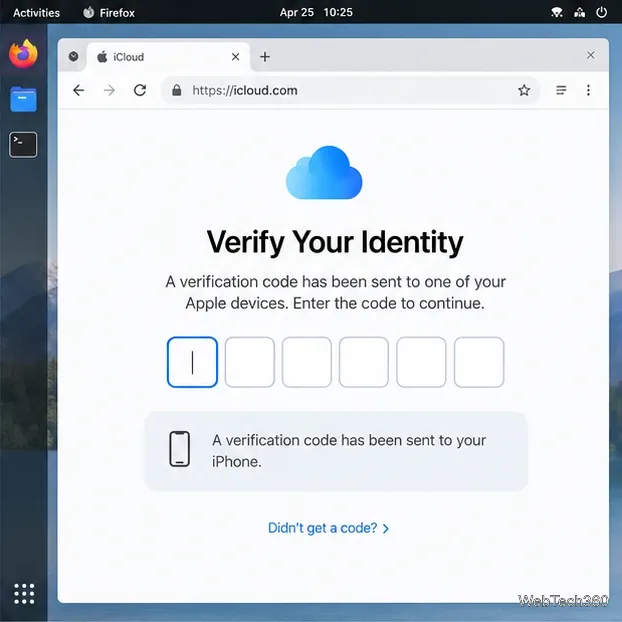Click text "A verification code has been sent to your iPhone."
This screenshot has height=622, width=622.
[349, 451]
